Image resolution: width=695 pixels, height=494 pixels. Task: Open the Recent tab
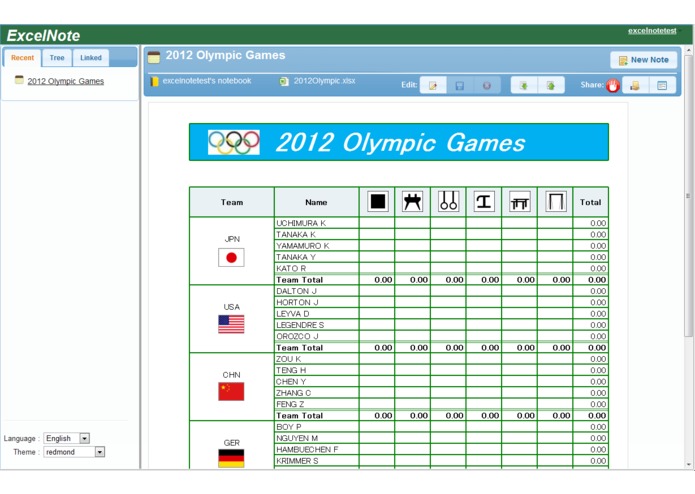22,58
